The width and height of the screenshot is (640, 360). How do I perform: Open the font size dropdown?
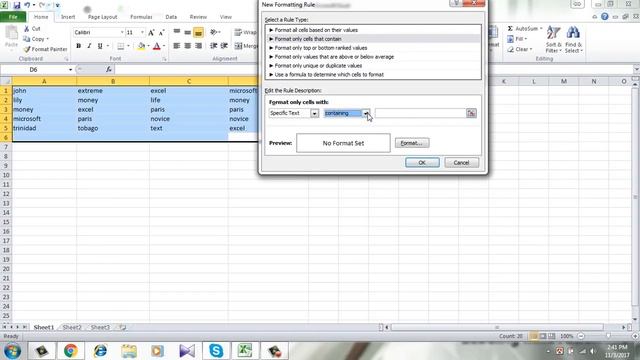142,32
